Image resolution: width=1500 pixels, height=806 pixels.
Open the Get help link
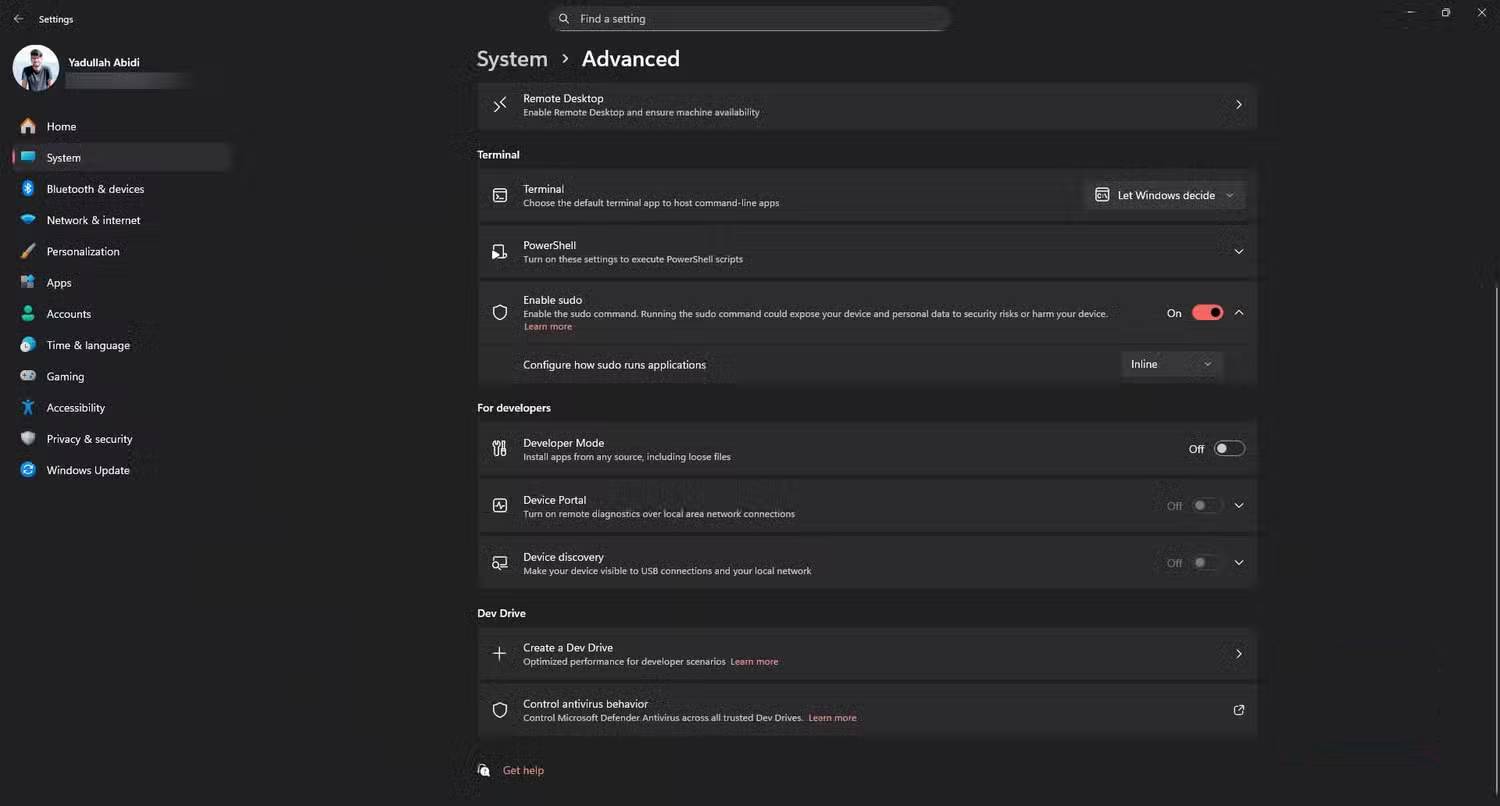pos(523,770)
